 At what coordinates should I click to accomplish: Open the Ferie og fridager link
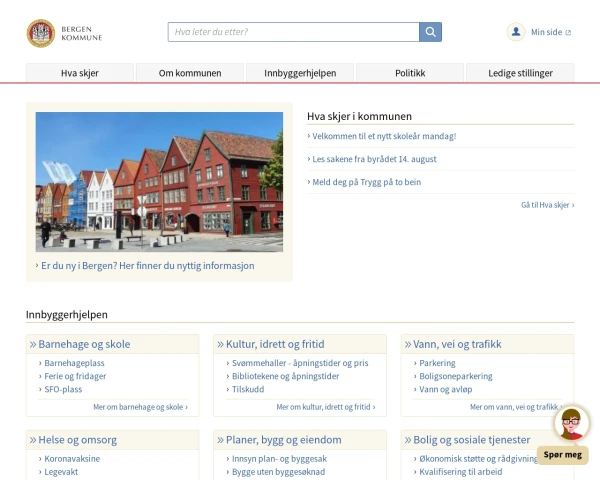[x=75, y=376]
